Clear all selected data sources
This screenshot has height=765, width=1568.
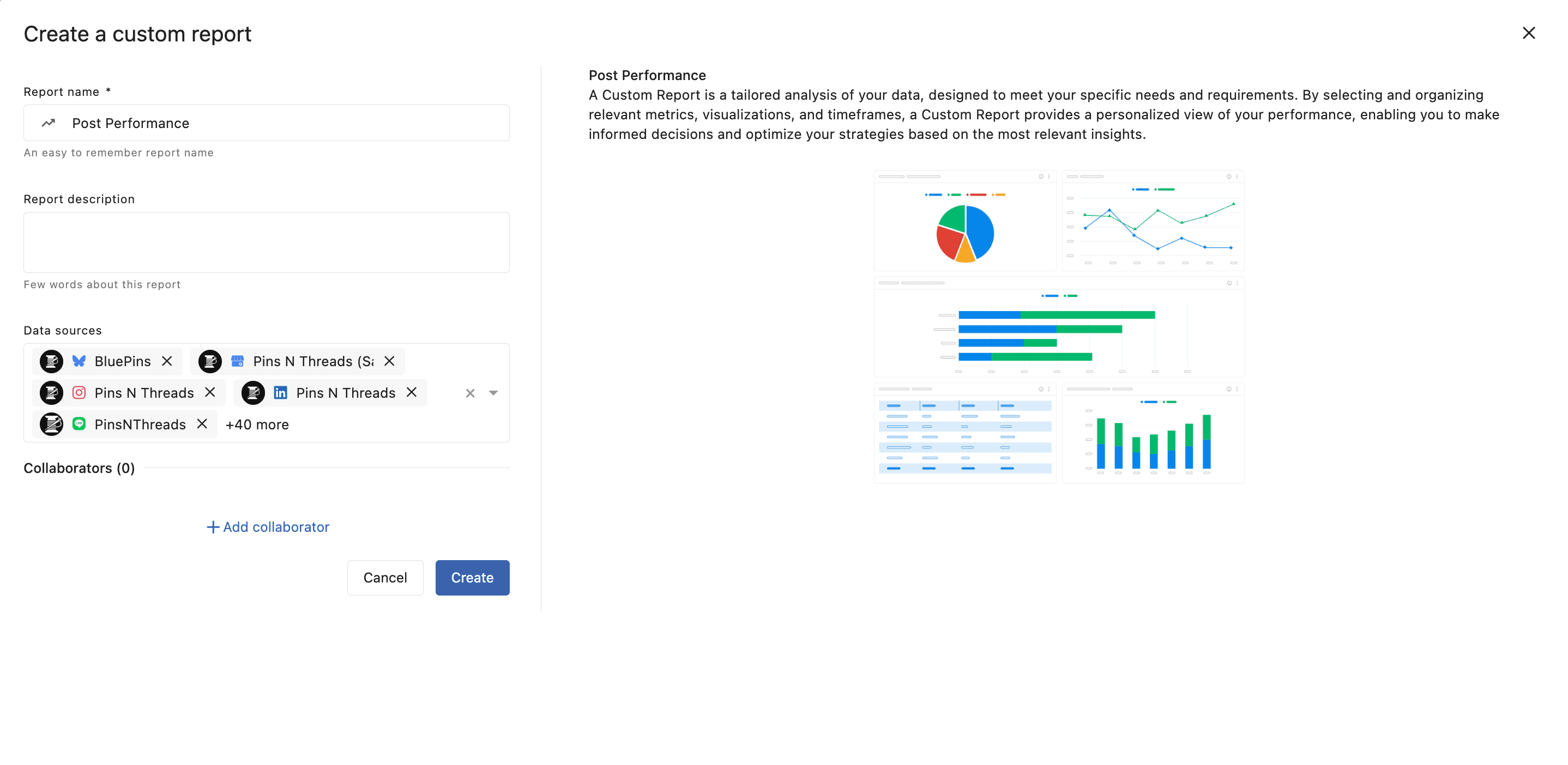tap(470, 393)
